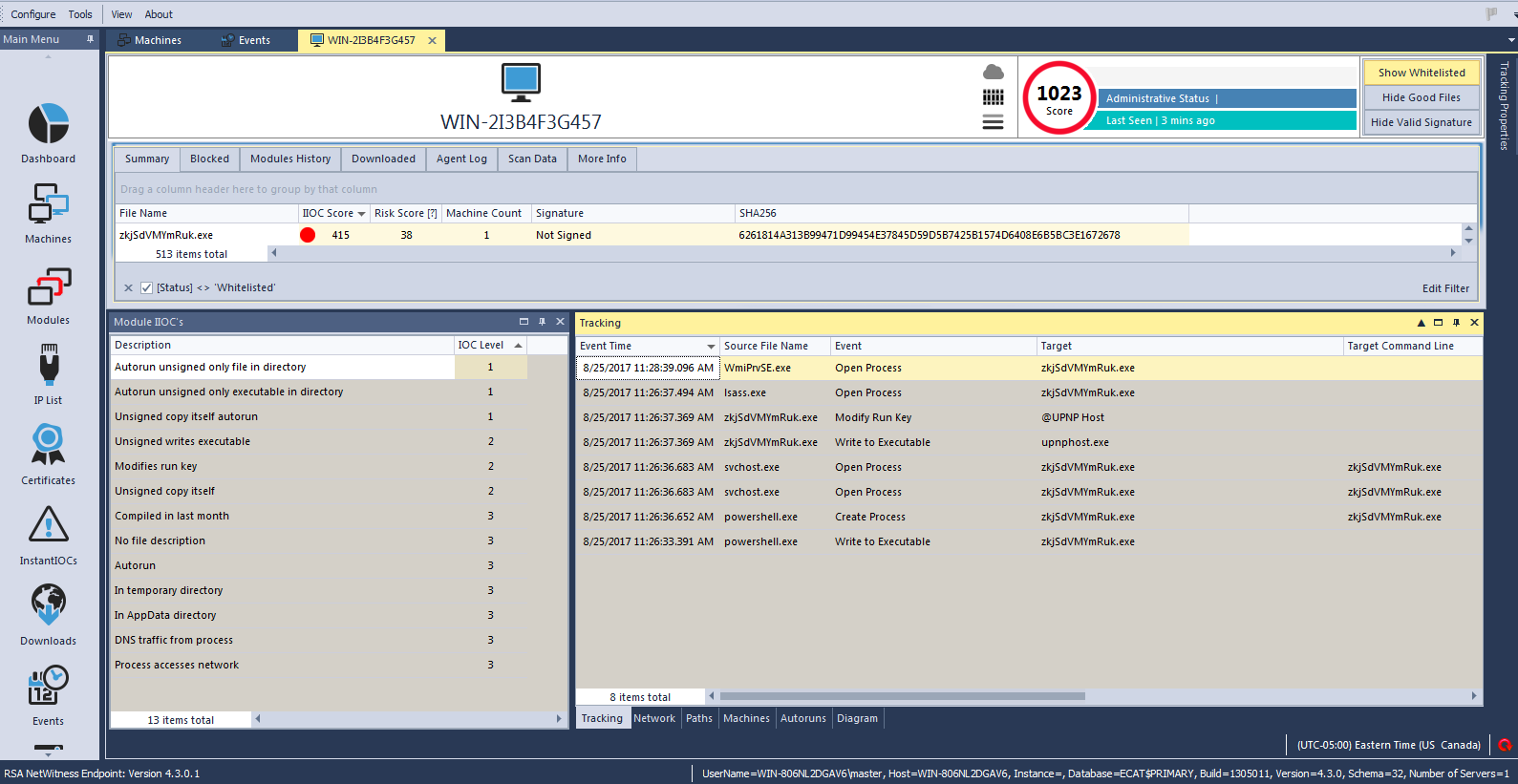This screenshot has width=1518, height=784.
Task: Click the Hide Good Files button
Action: pos(1421,97)
